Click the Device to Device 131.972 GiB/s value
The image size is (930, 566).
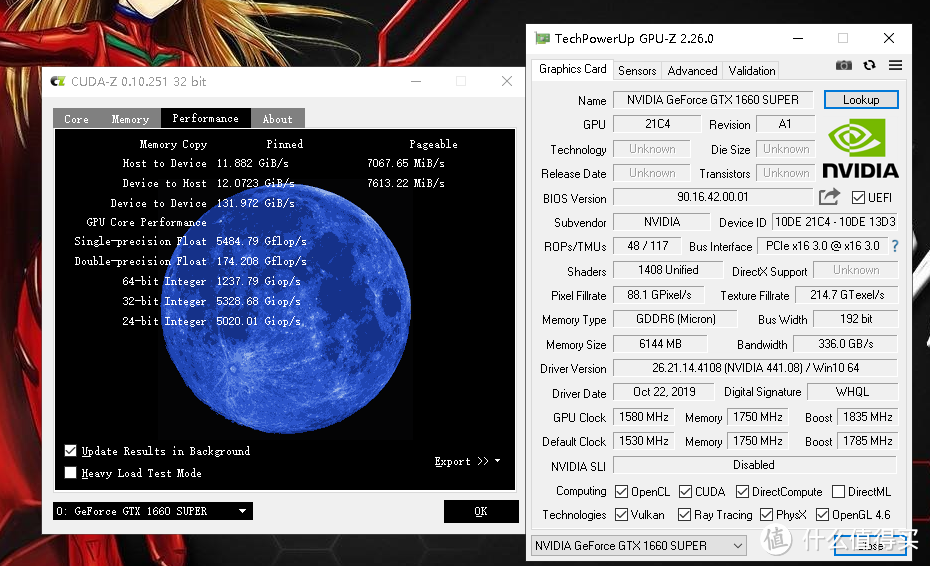click(255, 203)
